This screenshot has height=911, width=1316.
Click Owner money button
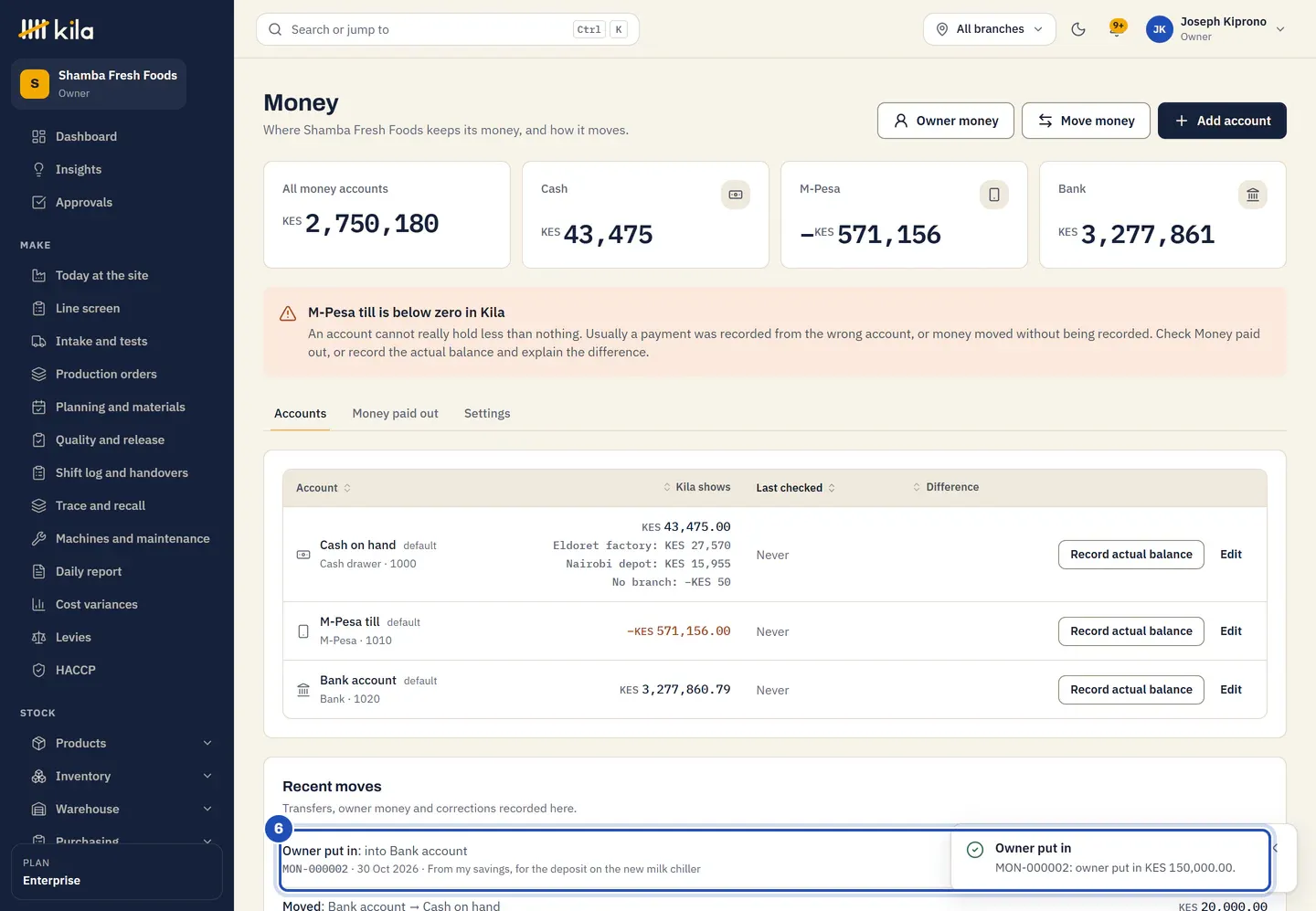click(x=945, y=121)
